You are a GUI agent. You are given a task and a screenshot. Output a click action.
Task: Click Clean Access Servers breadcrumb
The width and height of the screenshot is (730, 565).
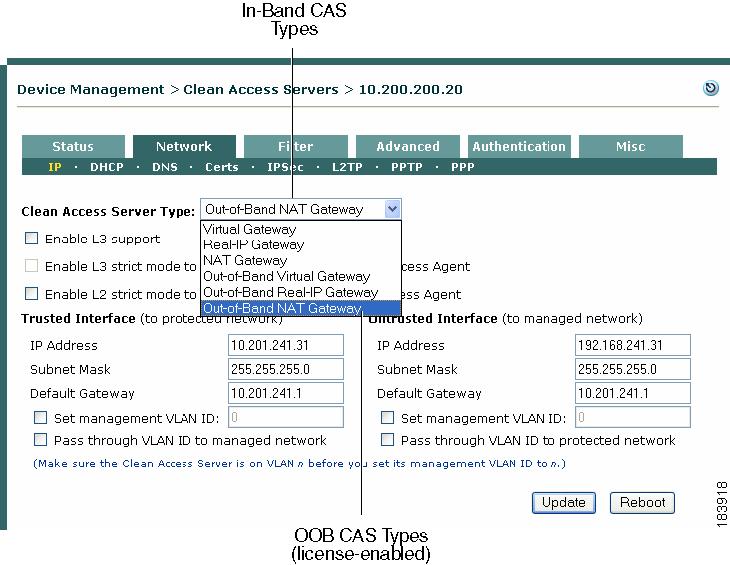(261, 89)
